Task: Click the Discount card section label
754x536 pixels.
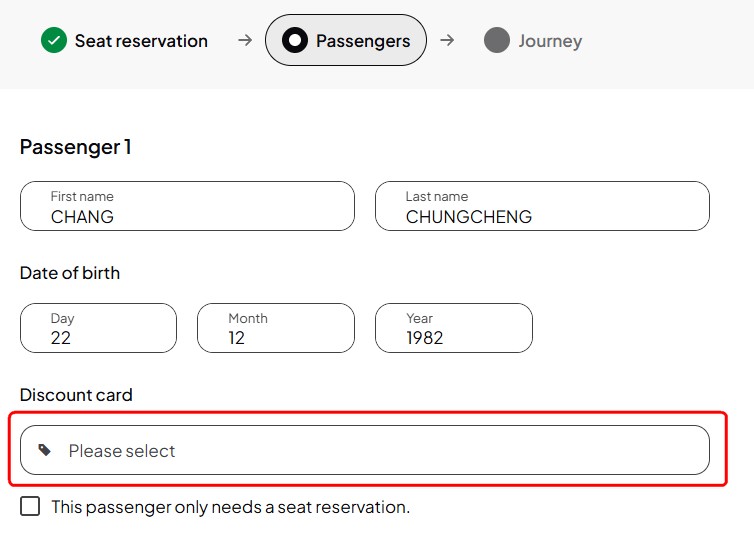Action: pyautogui.click(x=76, y=395)
